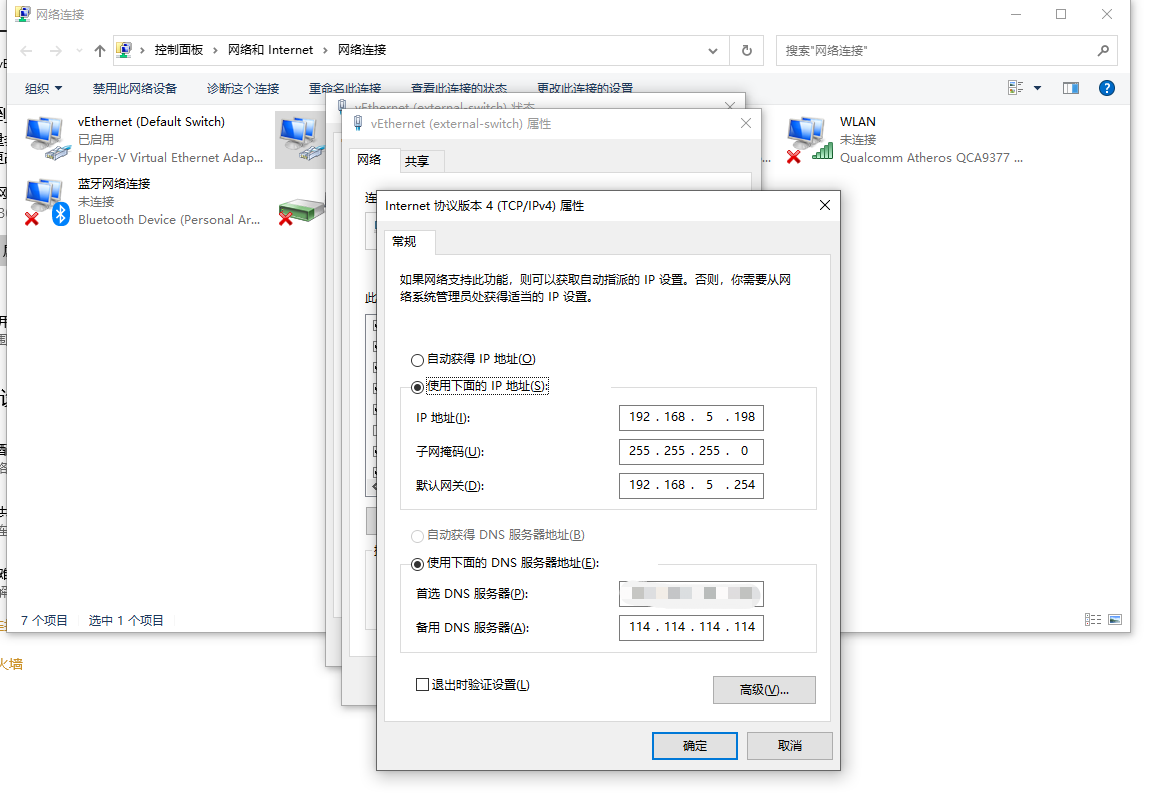Click the back navigation arrow in Explorer
Screen dimensions: 1176x800
pos(26,50)
